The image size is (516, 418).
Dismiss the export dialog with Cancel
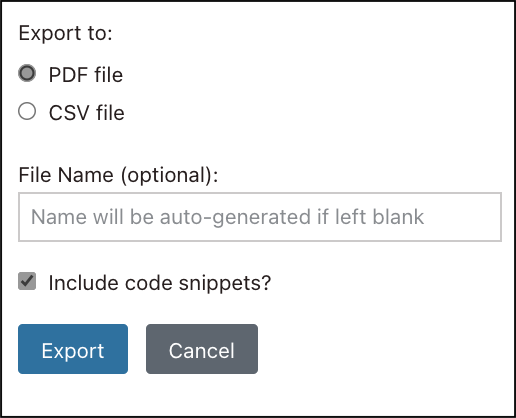202,349
